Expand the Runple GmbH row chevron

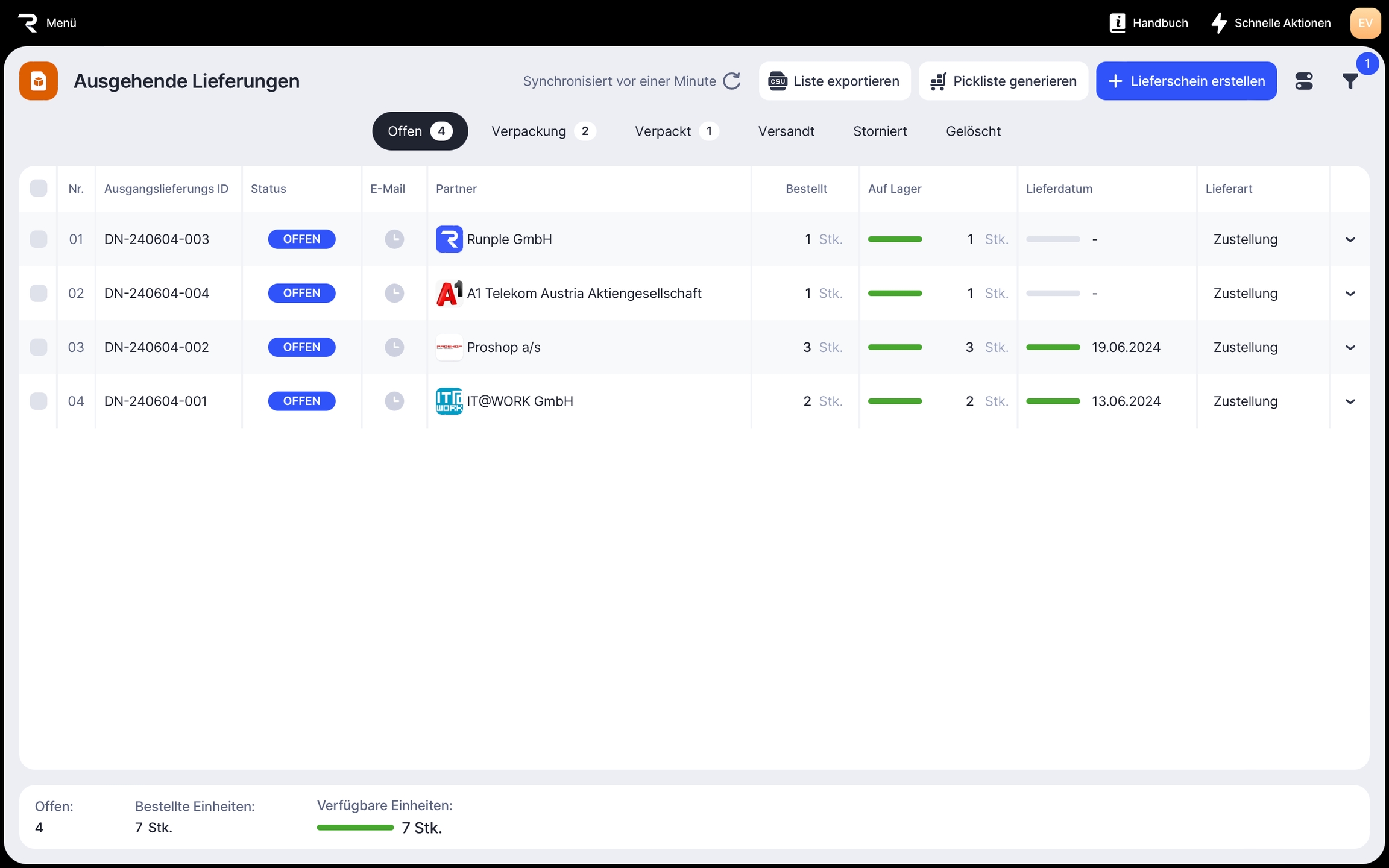pos(1350,240)
